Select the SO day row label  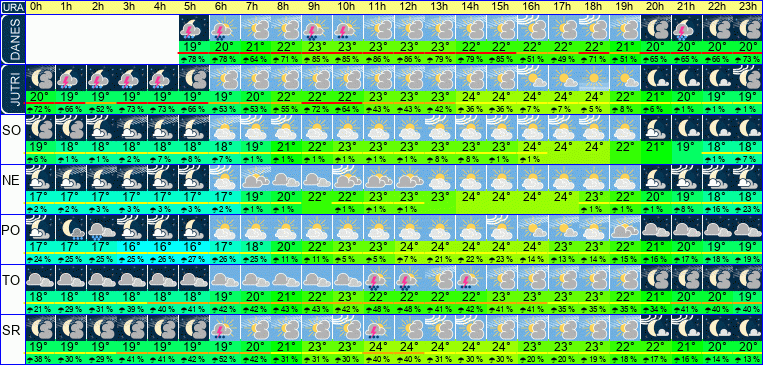point(12,130)
